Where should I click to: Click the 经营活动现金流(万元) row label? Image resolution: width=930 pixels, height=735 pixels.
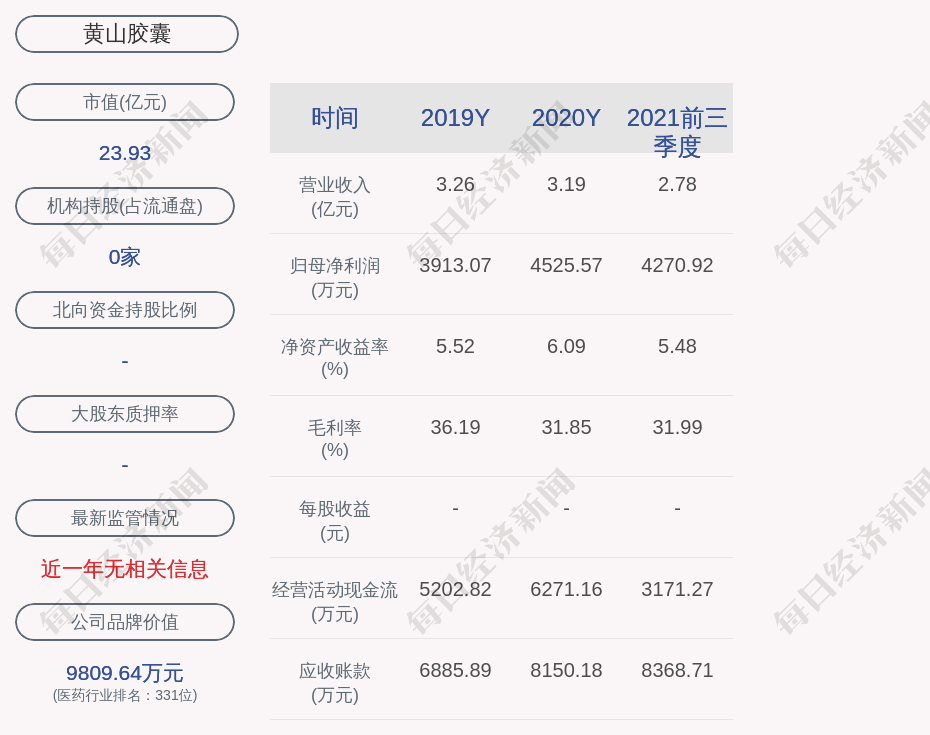(x=335, y=602)
